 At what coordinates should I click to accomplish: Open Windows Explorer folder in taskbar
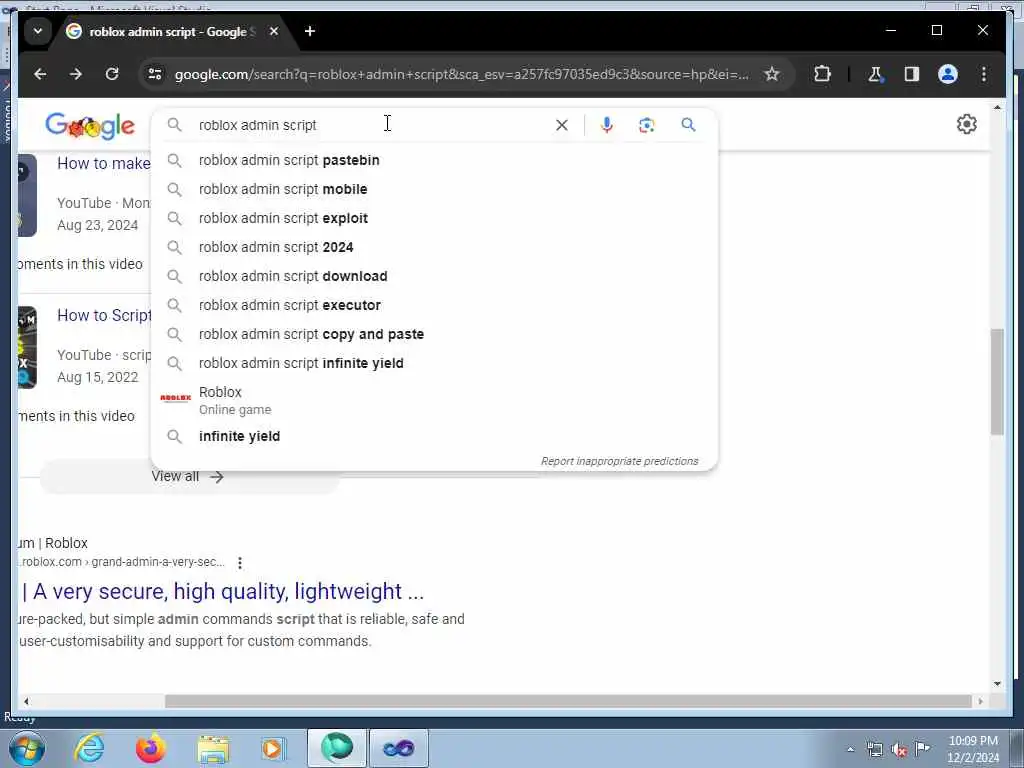point(213,749)
